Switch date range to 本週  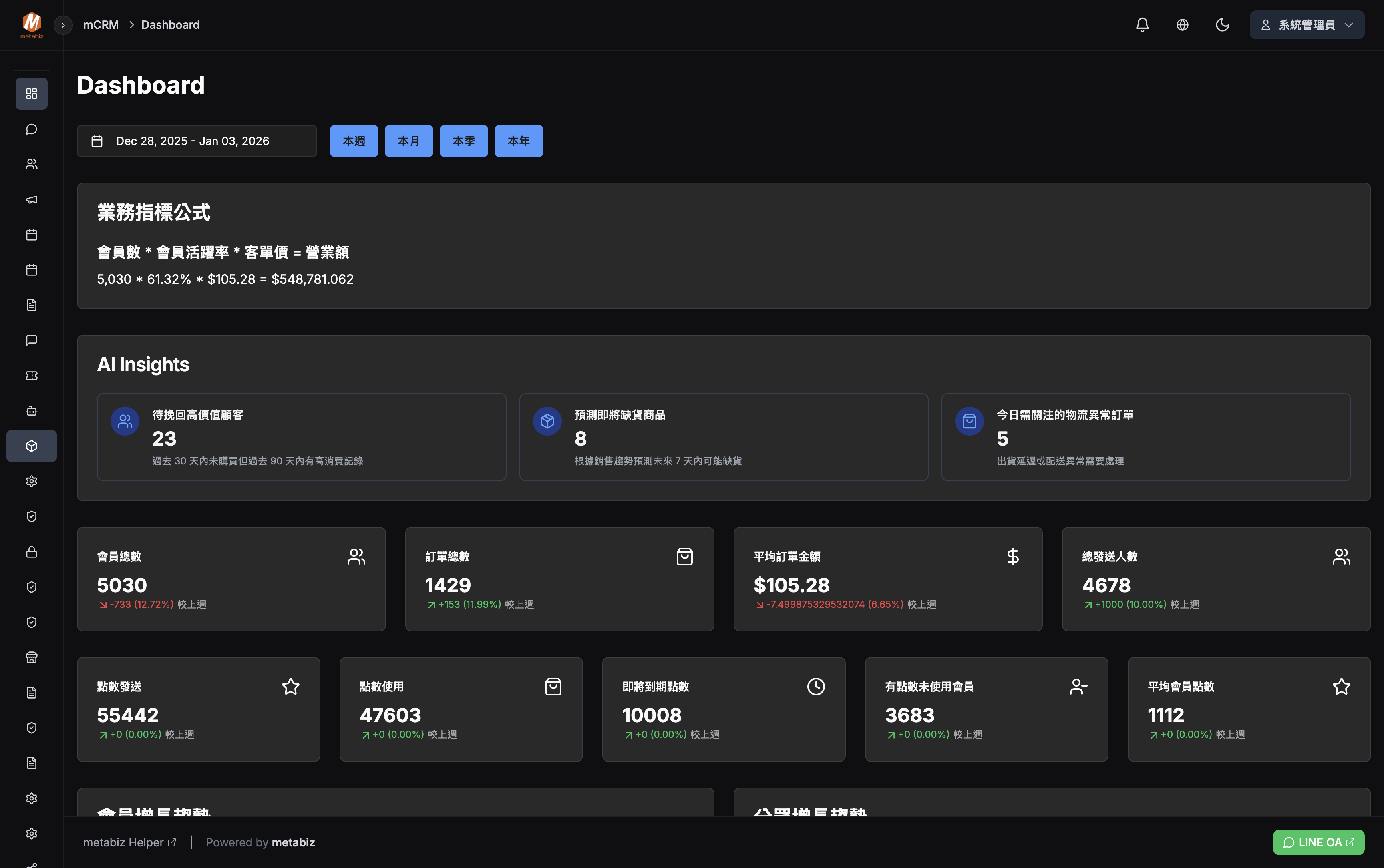click(x=354, y=141)
